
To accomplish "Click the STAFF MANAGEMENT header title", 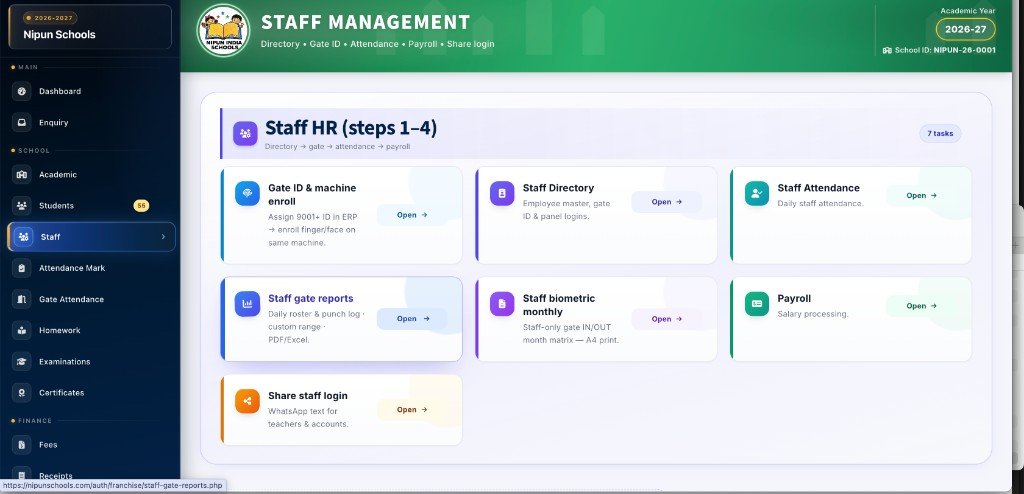I will point(366,22).
